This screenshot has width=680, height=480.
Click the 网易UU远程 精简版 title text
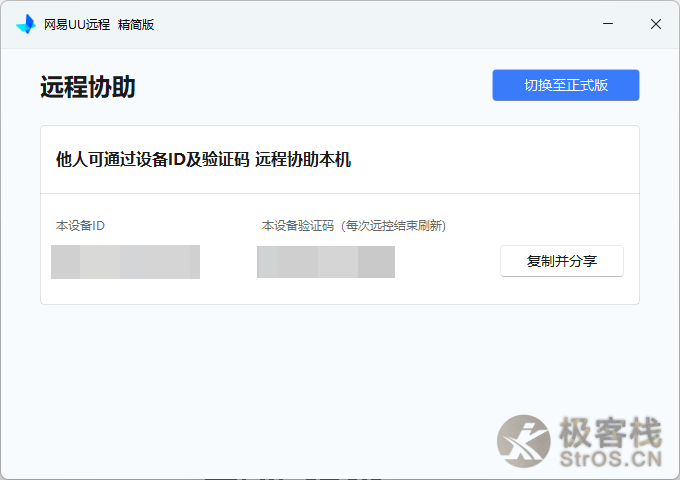tap(99, 25)
